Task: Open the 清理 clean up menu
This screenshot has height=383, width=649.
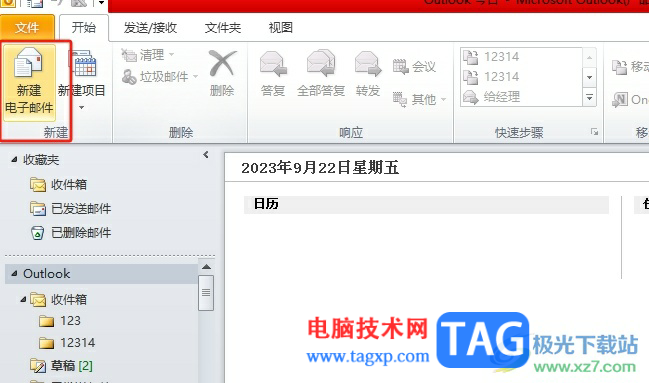Action: [x=148, y=55]
